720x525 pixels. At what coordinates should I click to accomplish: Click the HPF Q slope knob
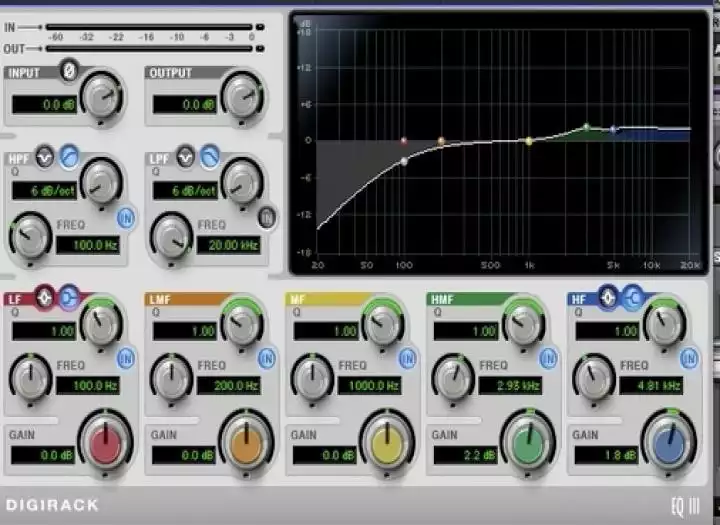tap(101, 182)
